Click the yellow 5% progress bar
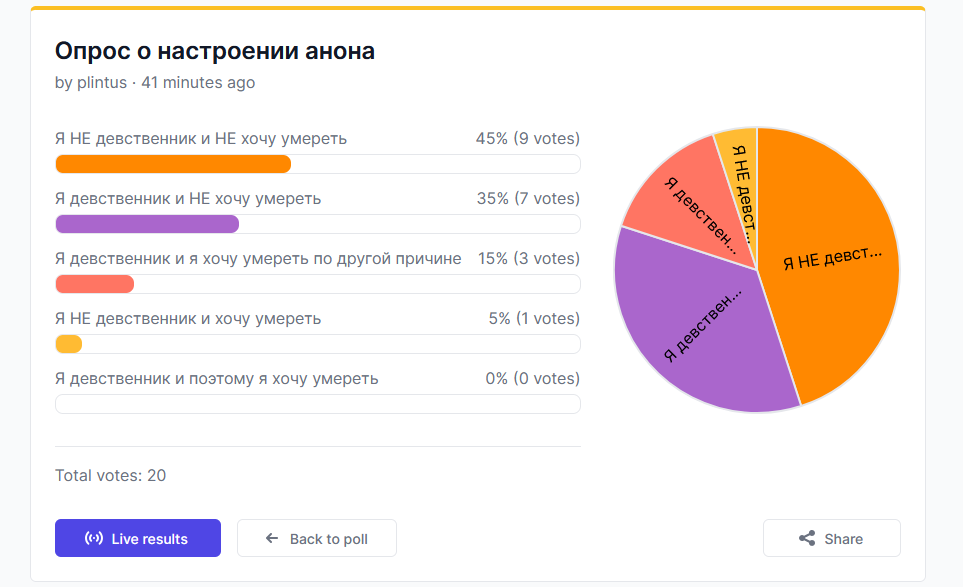Screen dimensions: 963x587 tap(69, 344)
